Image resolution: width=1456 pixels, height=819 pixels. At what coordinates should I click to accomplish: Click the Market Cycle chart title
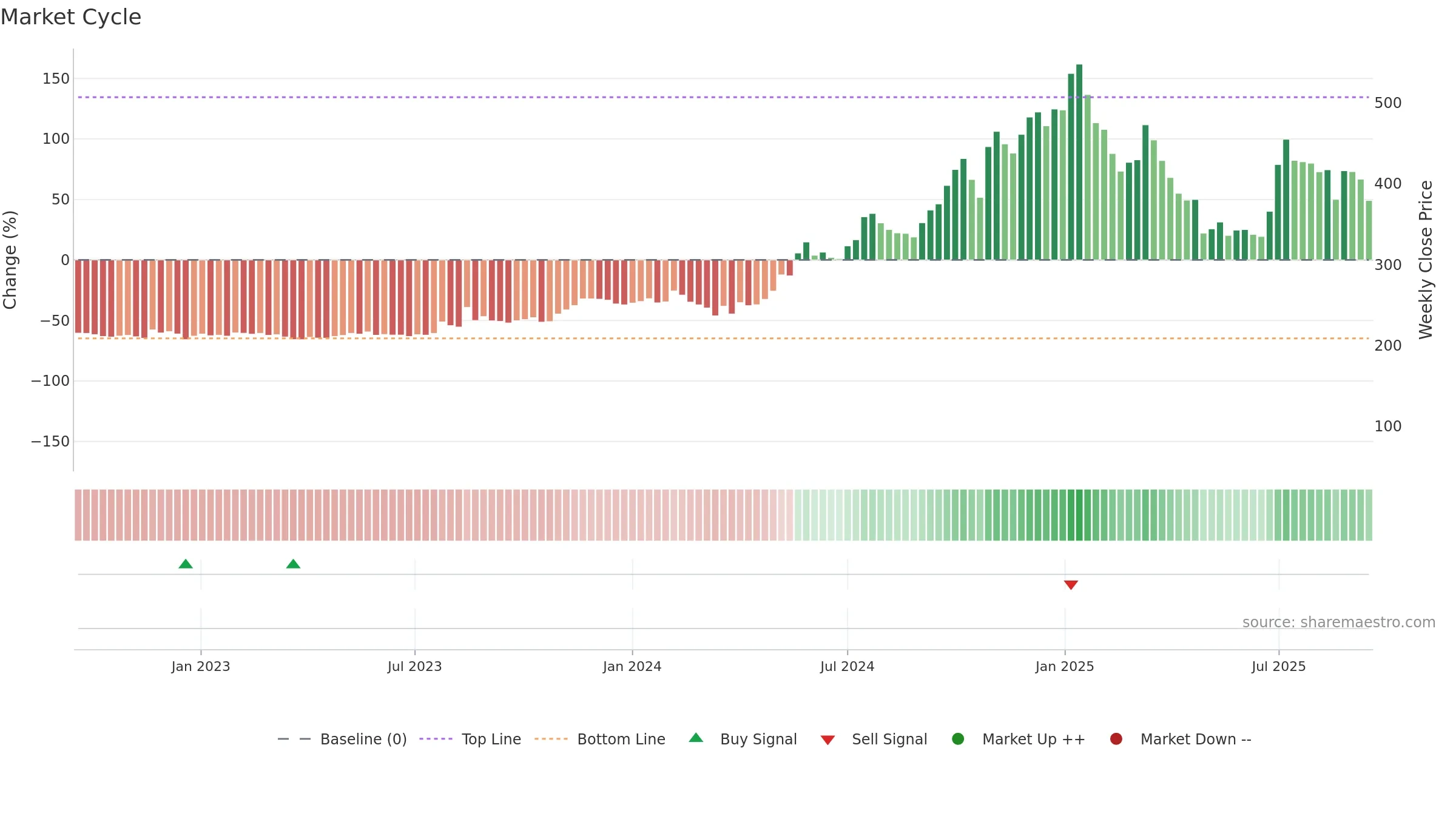click(x=71, y=17)
